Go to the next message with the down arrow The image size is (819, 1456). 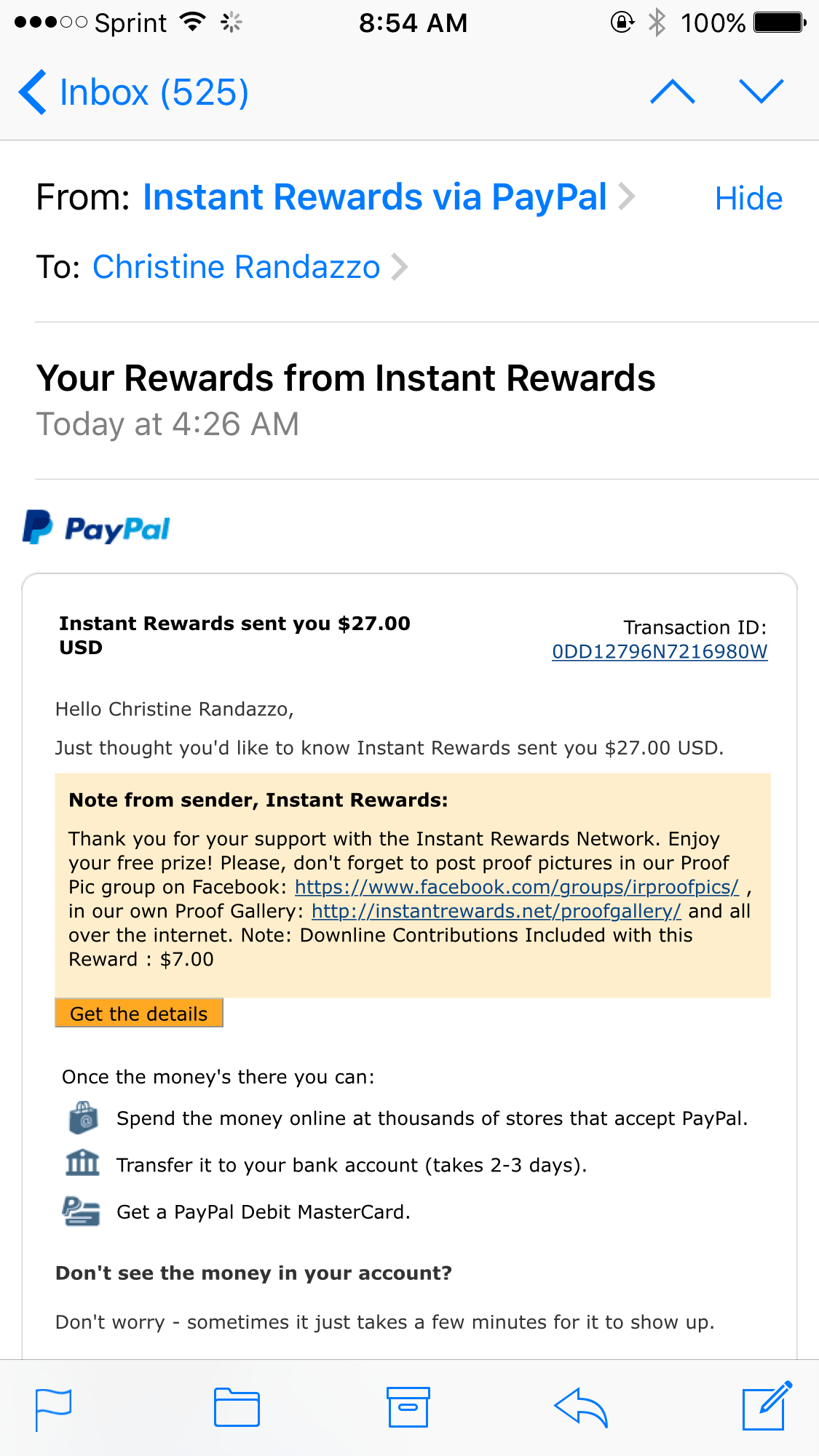(761, 92)
